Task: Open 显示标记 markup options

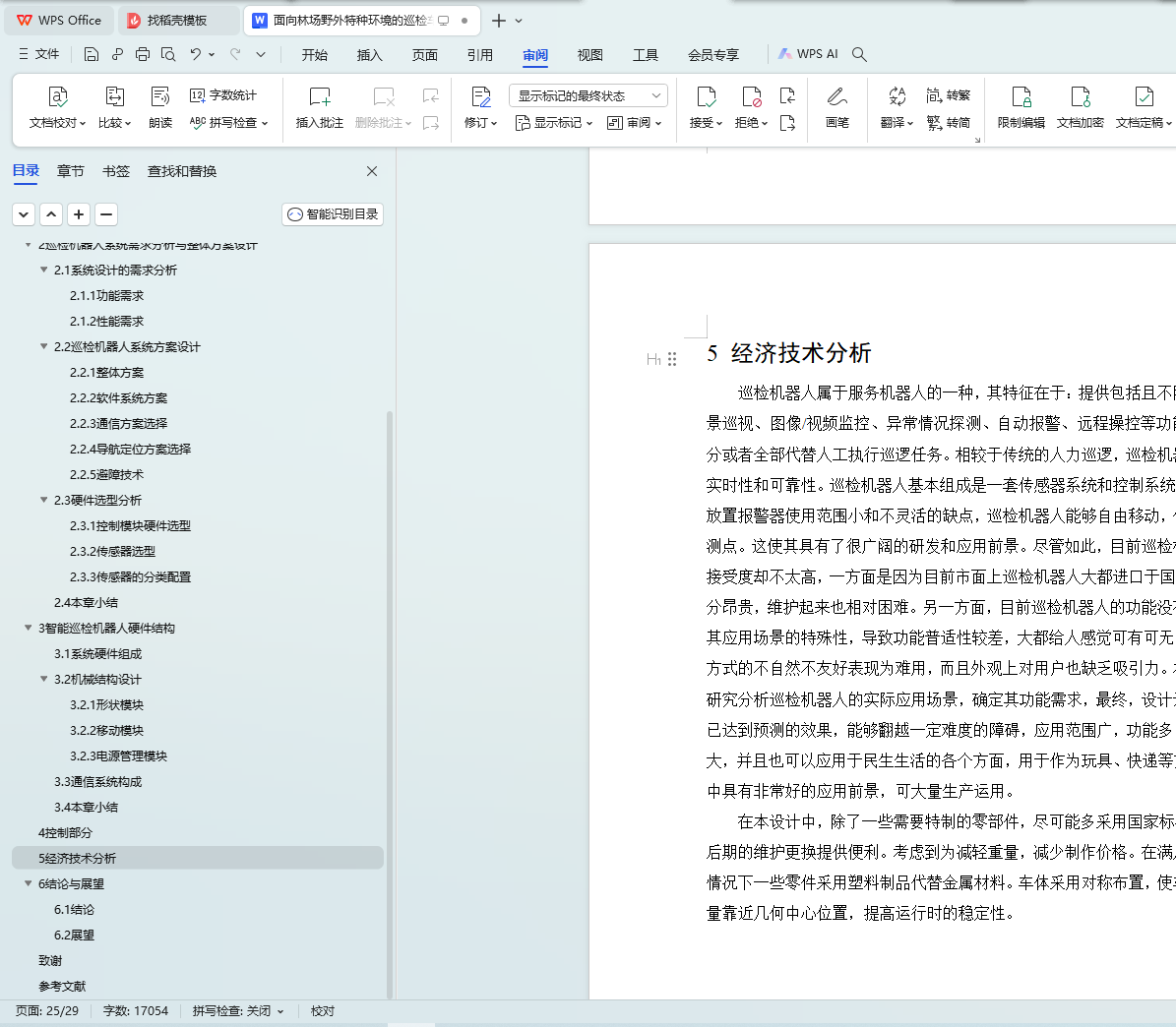Action: [x=554, y=122]
